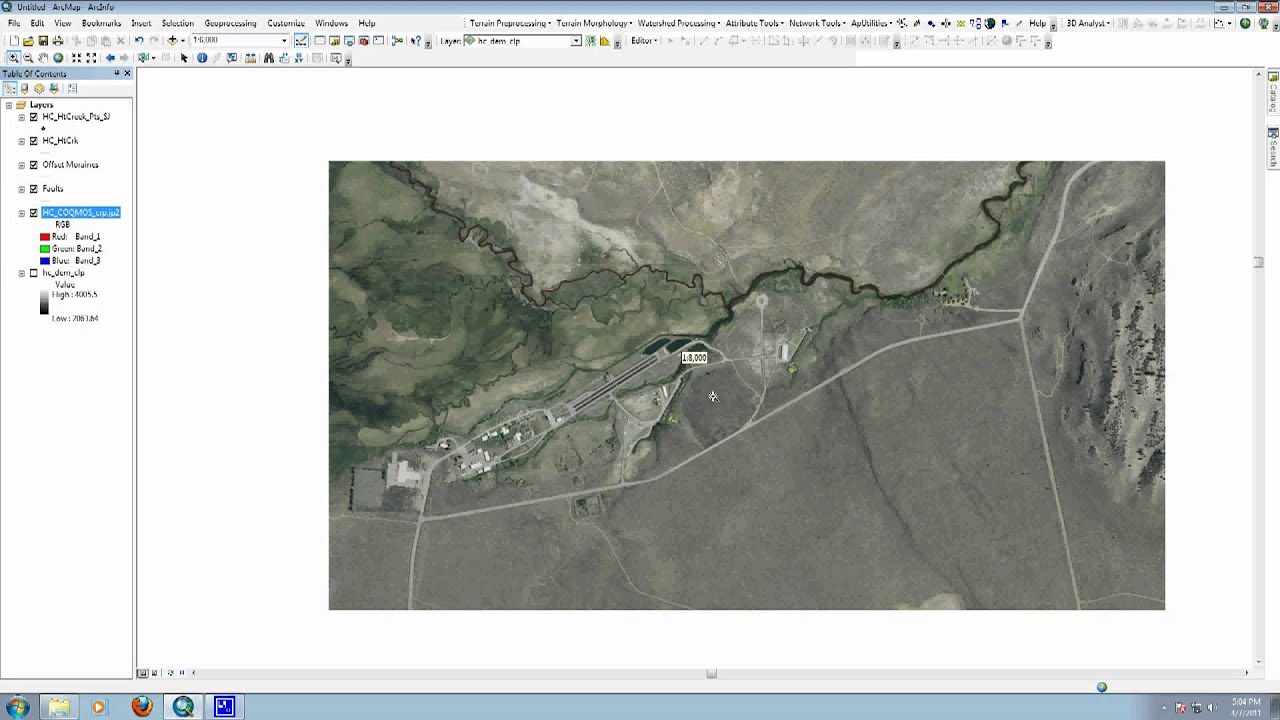Viewport: 1280px width, 720px height.
Task: Open the Editor Toolbar icon
Action: (x=301, y=40)
